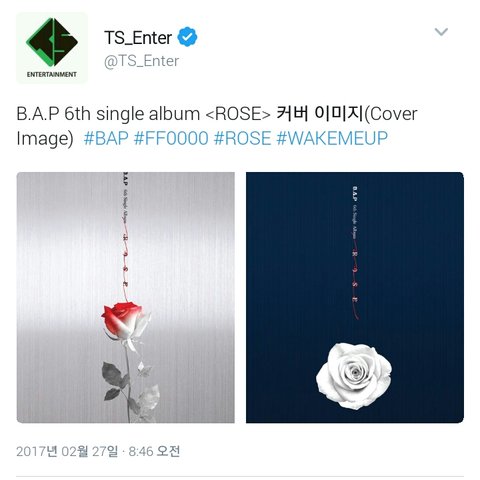Open the TS_Enter display name
This screenshot has height=480, width=480.
(x=138, y=37)
